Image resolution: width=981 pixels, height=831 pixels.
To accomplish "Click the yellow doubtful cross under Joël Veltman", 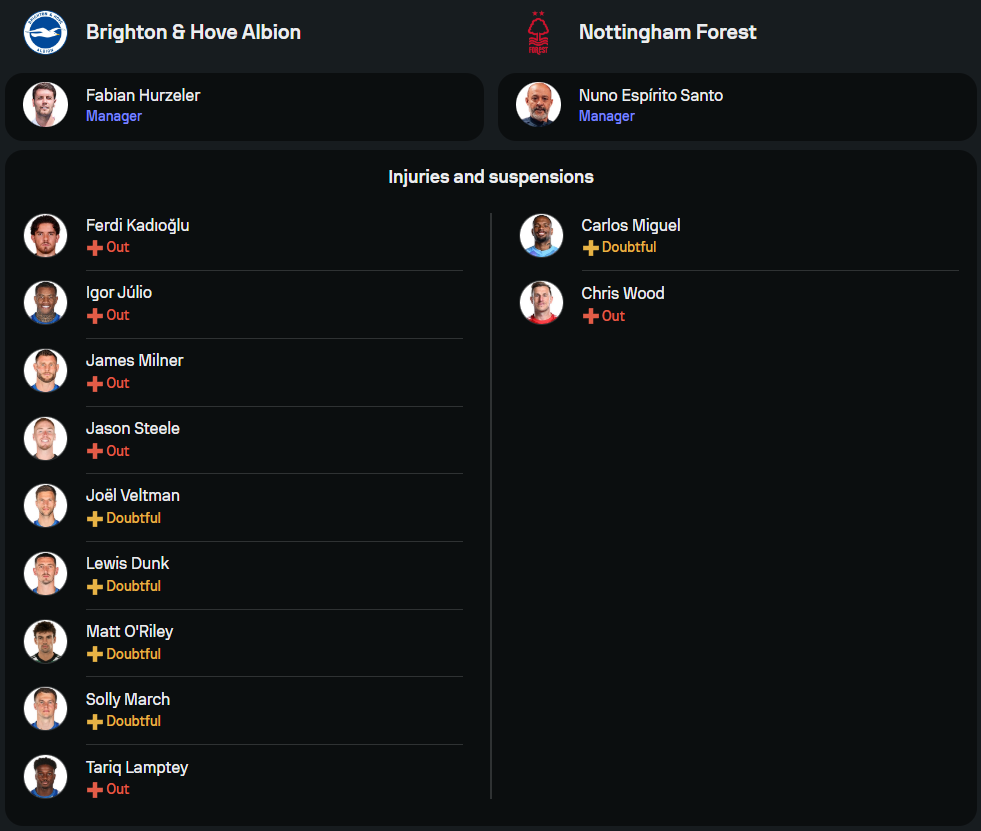I will pos(95,519).
